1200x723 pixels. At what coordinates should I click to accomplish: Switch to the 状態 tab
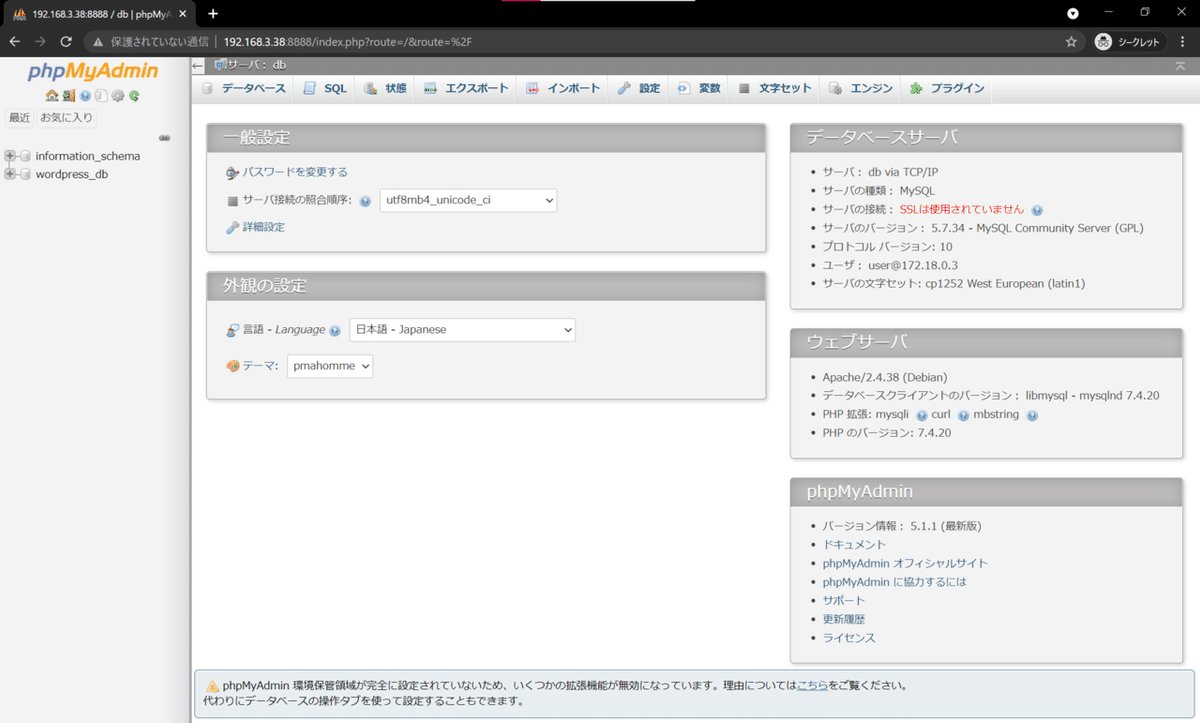[386, 88]
